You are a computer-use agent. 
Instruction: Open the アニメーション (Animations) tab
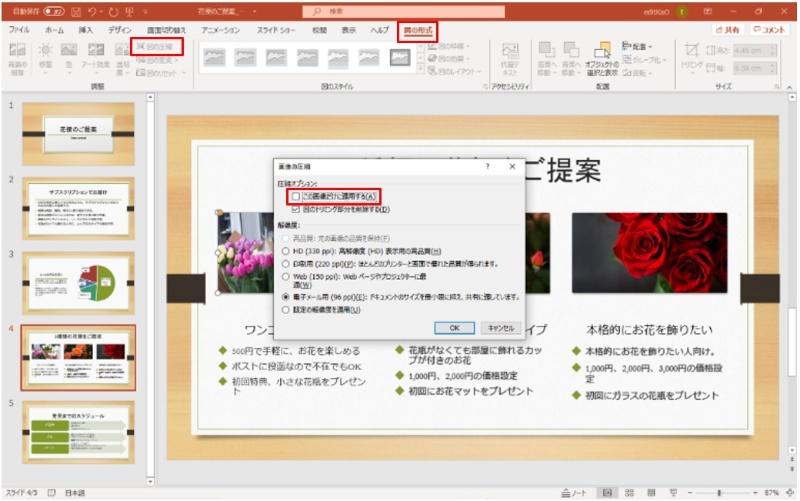coord(220,30)
